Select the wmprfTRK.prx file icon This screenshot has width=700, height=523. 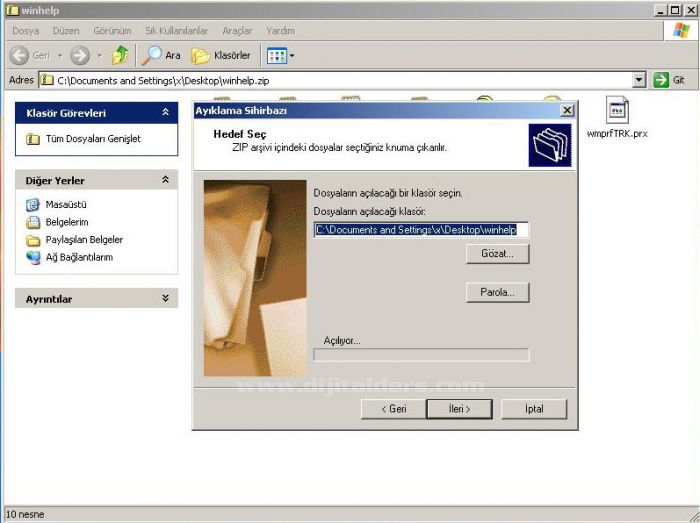617,112
